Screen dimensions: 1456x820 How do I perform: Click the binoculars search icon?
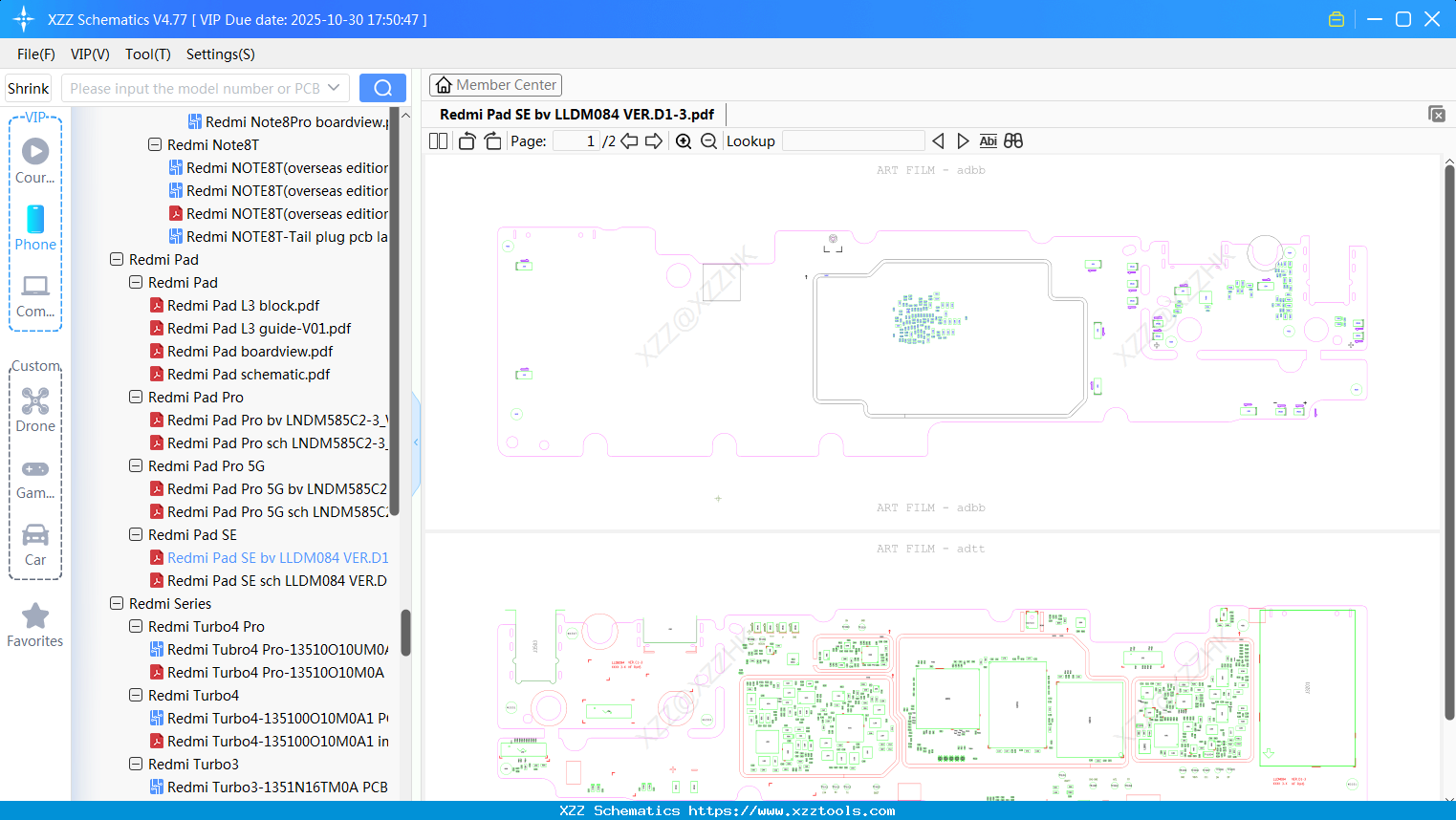(1013, 141)
